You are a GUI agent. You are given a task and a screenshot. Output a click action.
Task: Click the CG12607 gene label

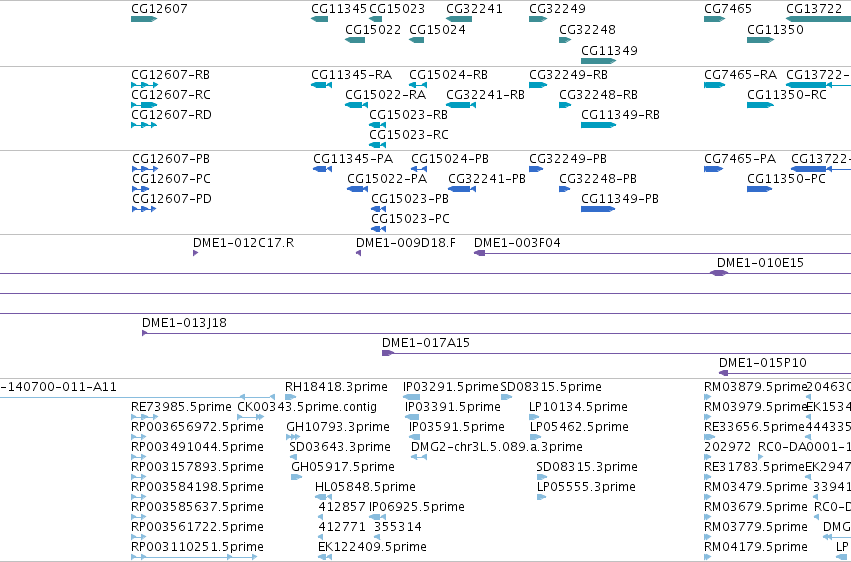click(x=159, y=9)
